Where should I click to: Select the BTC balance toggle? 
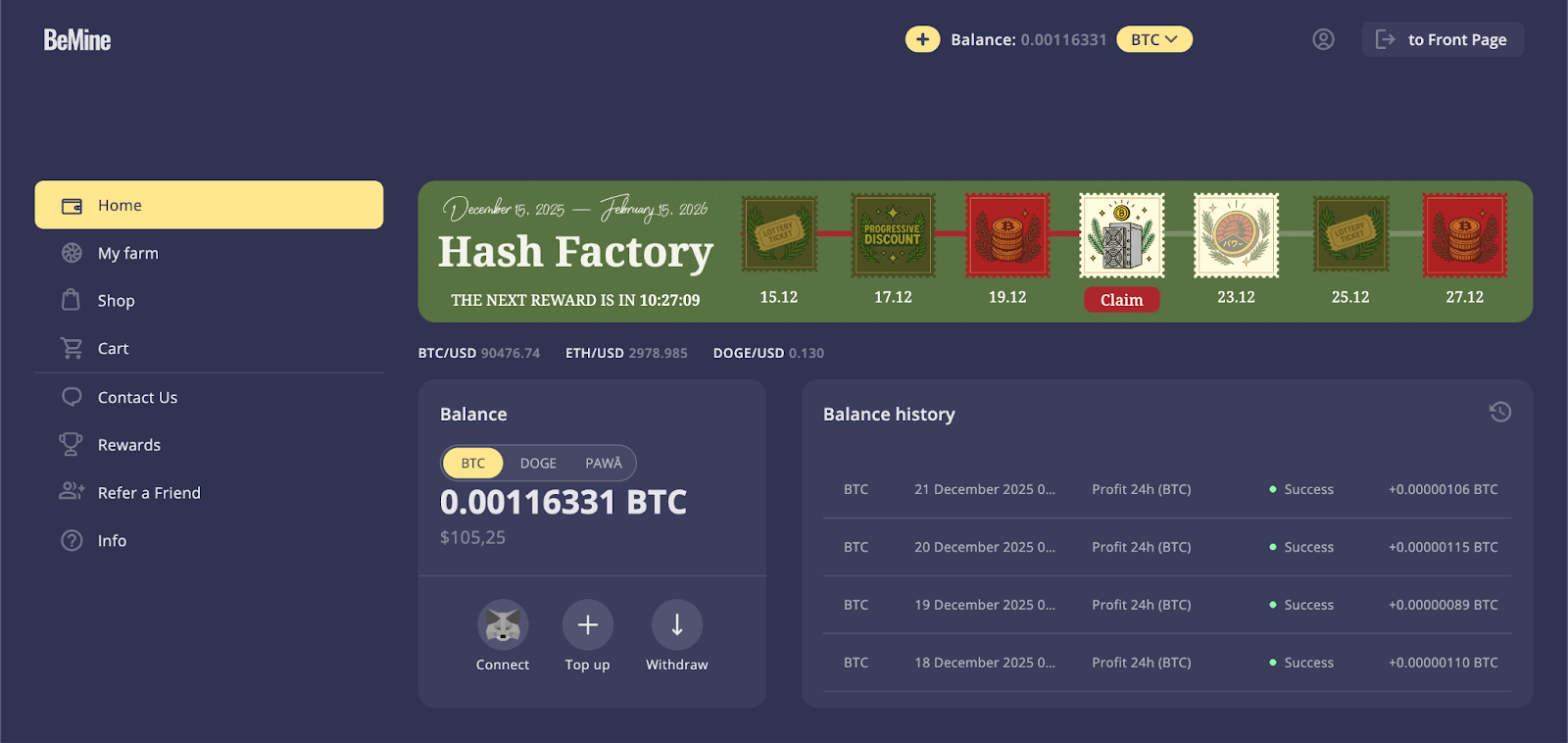[x=473, y=463]
